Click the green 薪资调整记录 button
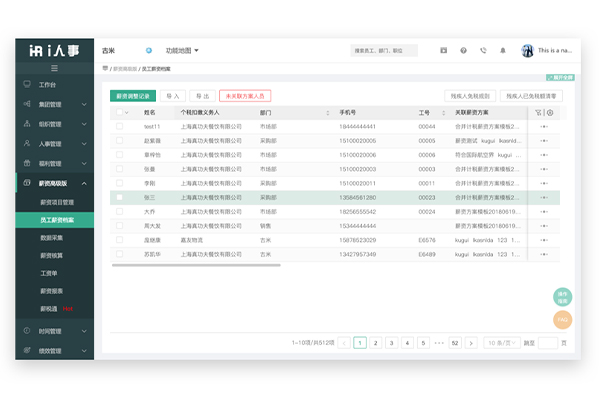 click(x=132, y=96)
